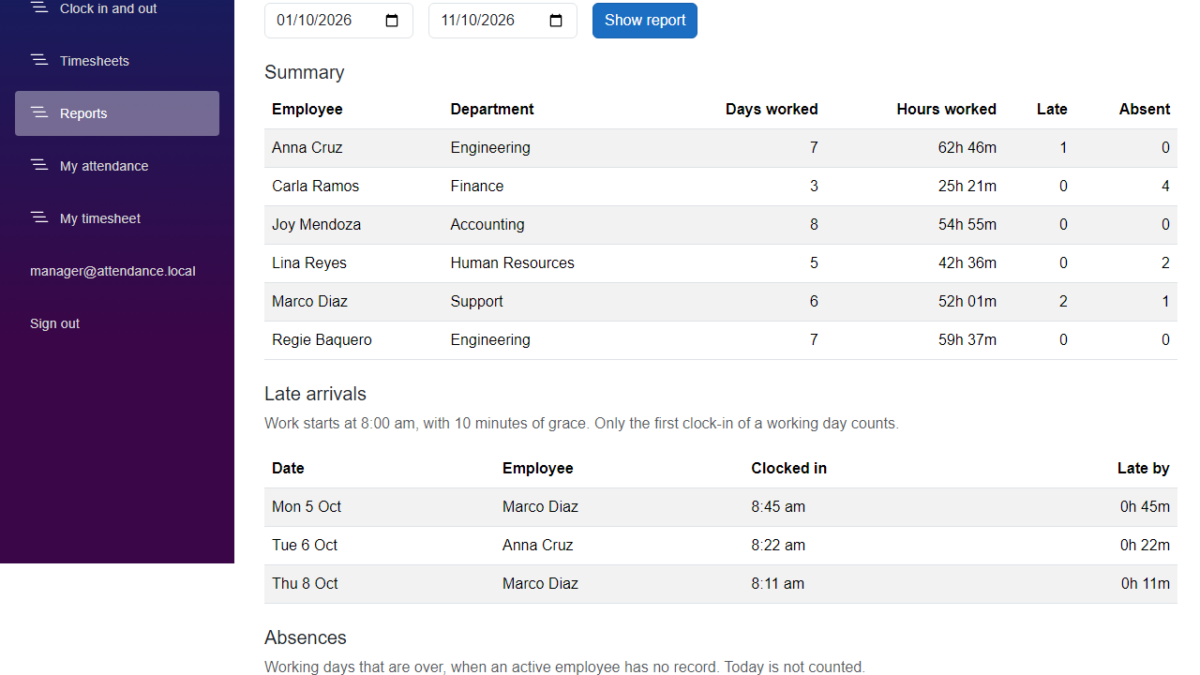
Task: Open calendar picker for start date 01/10/2026
Action: point(392,20)
